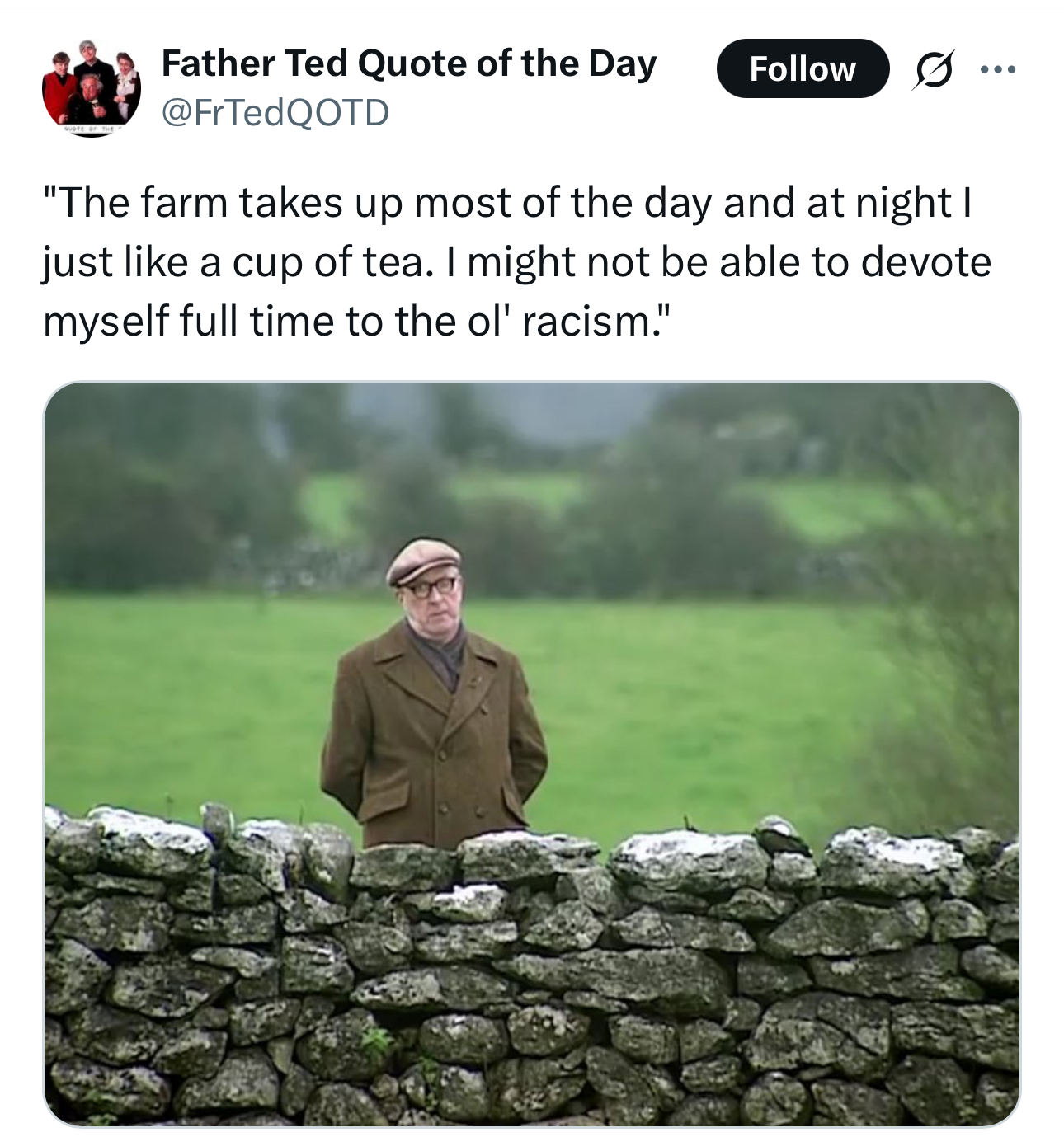The height and width of the screenshot is (1137, 1064).
Task: Click the black Follow pill button
Action: (803, 69)
